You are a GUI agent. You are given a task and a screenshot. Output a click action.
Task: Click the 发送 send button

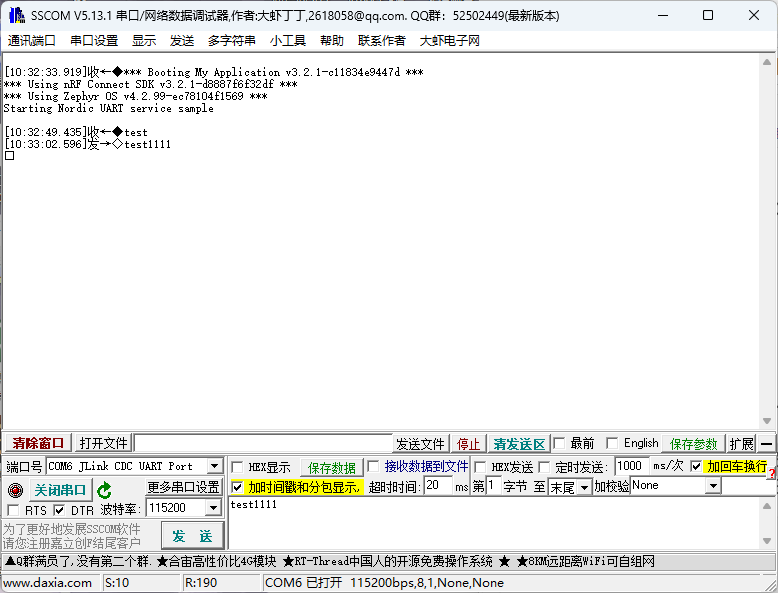pyautogui.click(x=193, y=536)
